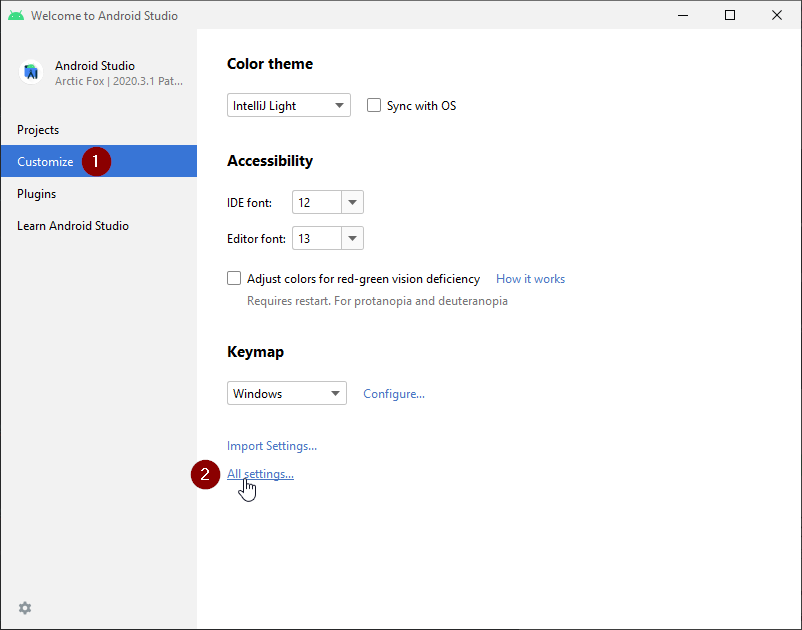Select the Customize section
802x630 pixels.
(x=99, y=161)
